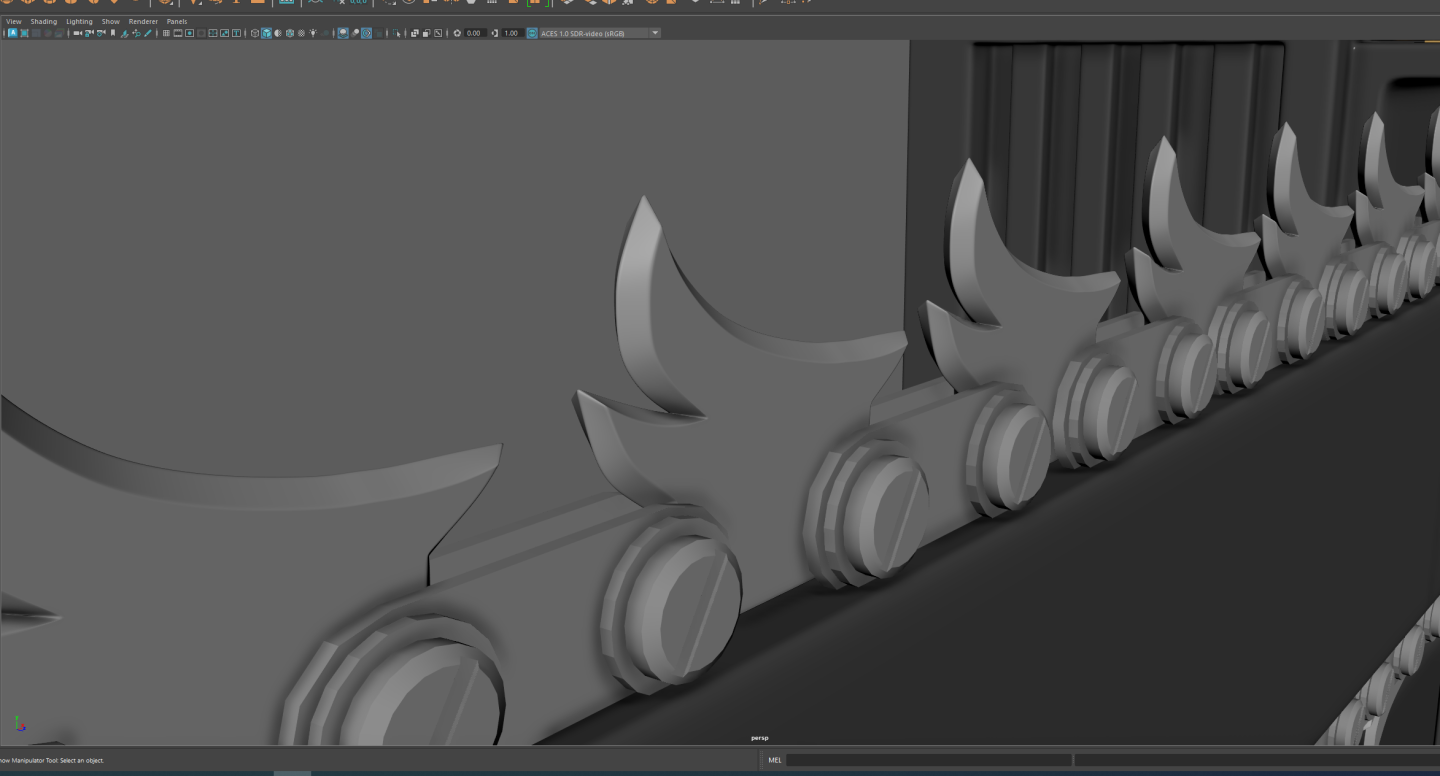Toggle the Safe Title icon
Screen dimensions: 1440x776
tap(236, 33)
